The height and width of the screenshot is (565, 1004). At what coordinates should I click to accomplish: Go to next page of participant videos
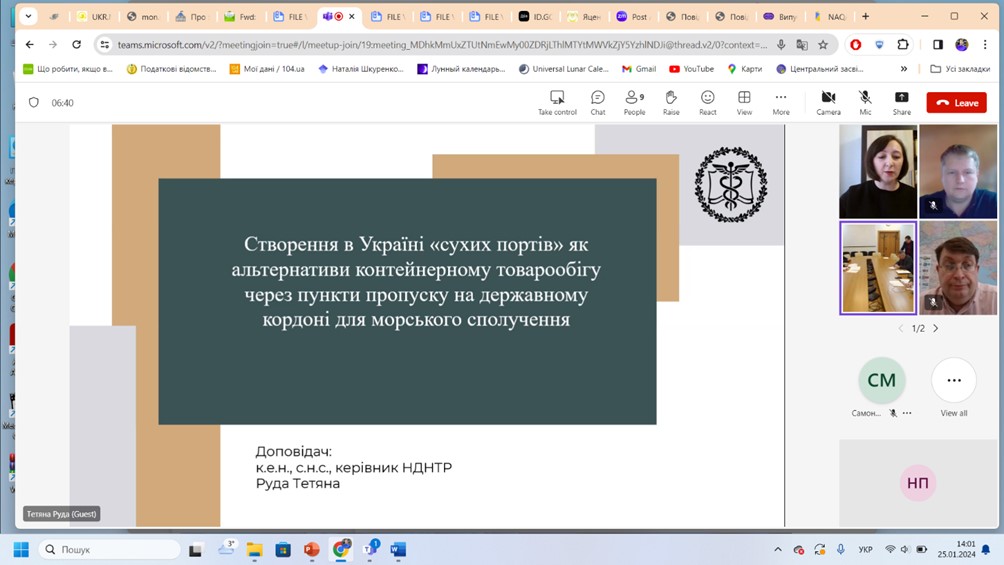coord(935,328)
